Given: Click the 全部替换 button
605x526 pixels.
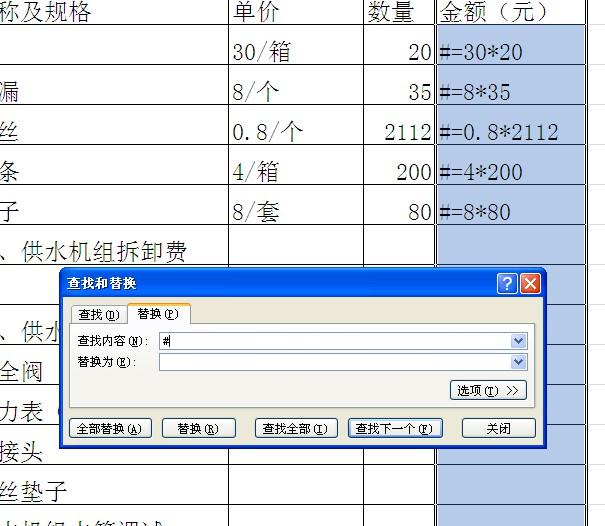Looking at the screenshot, I should click(110, 428).
